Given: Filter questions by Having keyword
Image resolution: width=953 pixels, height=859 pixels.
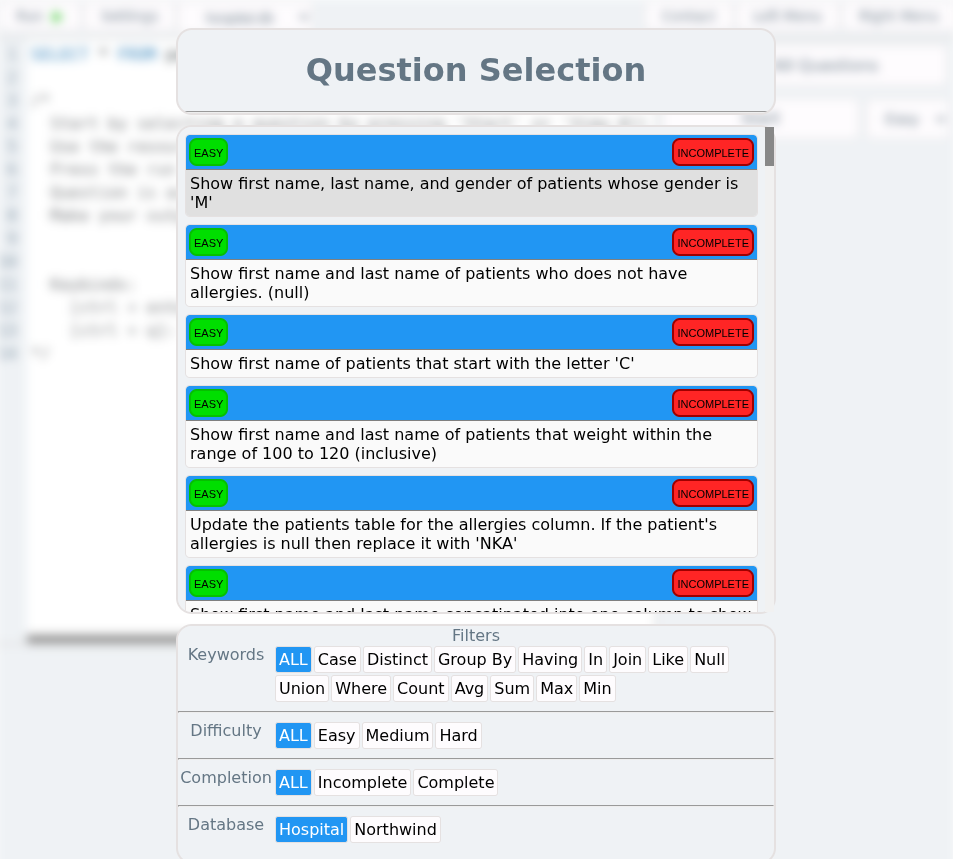Looking at the screenshot, I should point(549,660).
